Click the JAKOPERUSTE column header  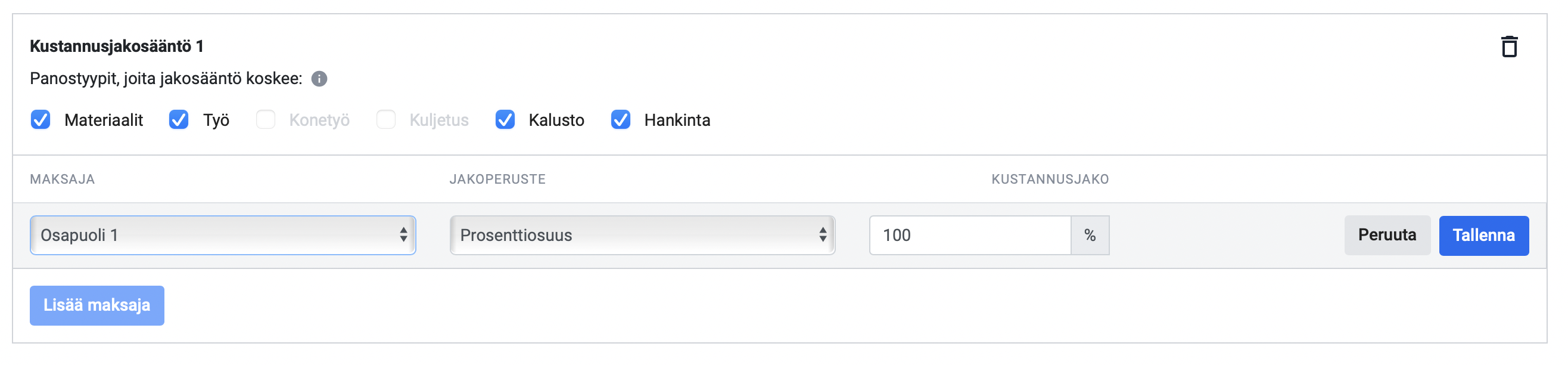pos(497,179)
